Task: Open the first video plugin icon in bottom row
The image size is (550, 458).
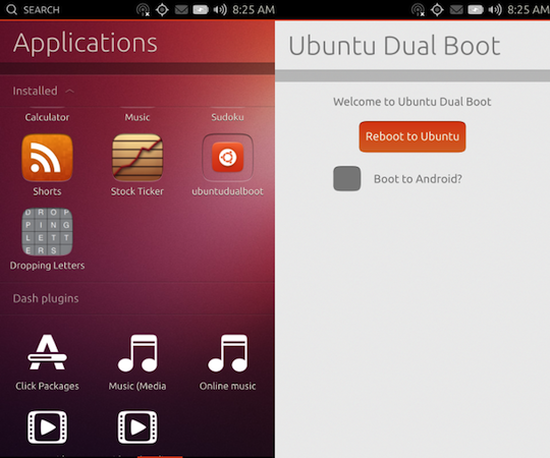Action: [47, 427]
